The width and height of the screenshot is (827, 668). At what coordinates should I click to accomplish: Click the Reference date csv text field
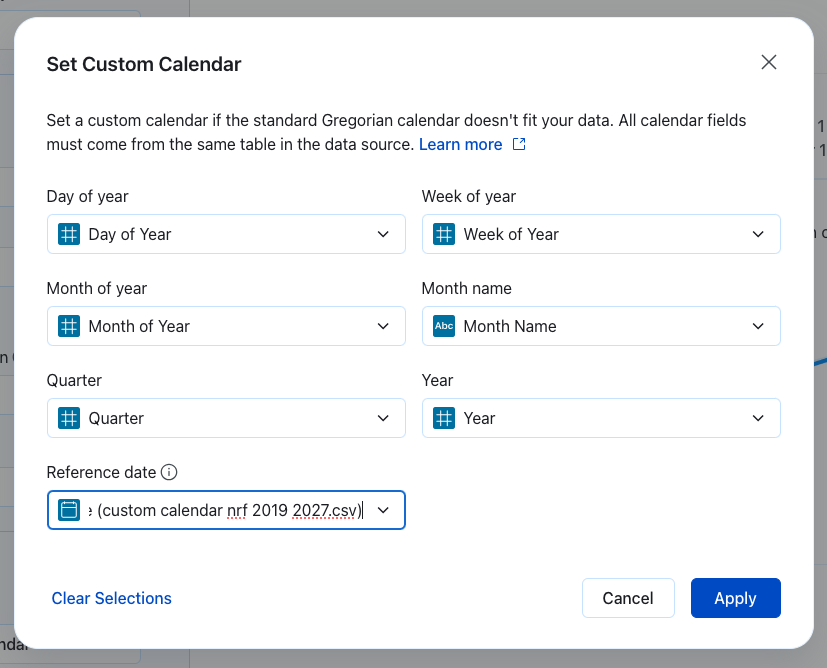coord(225,510)
